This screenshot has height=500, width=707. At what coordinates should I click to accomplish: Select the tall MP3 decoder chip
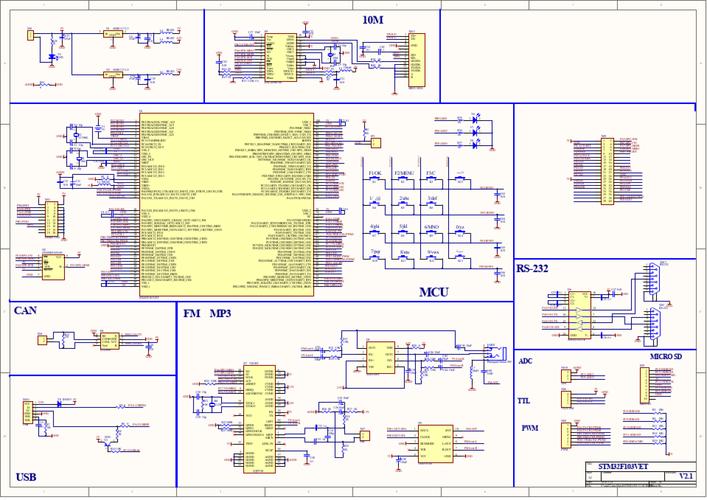259,419
